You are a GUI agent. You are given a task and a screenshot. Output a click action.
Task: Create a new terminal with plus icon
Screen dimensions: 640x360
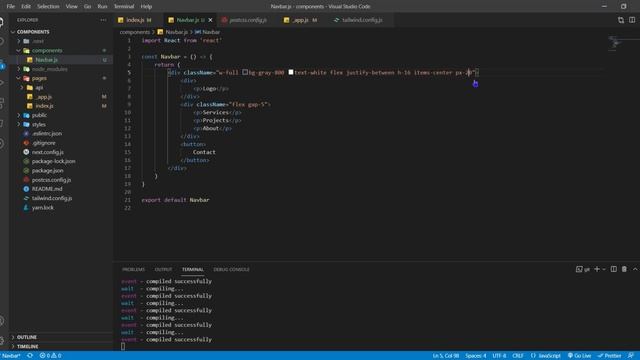coord(597,269)
